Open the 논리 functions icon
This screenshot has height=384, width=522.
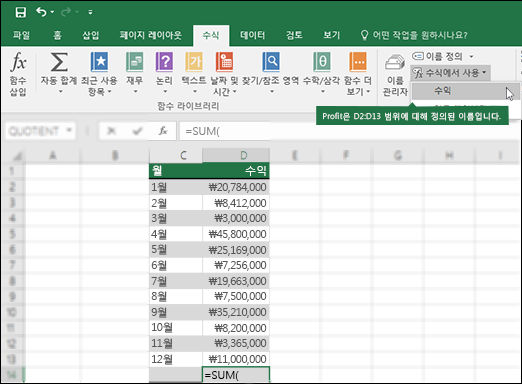click(164, 62)
